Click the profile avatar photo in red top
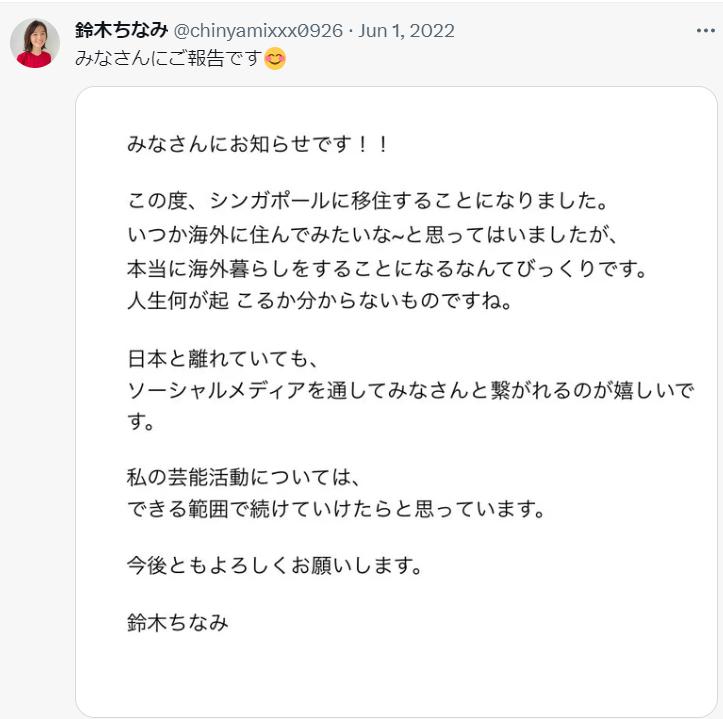Screen dimensions: 723x719 35,43
